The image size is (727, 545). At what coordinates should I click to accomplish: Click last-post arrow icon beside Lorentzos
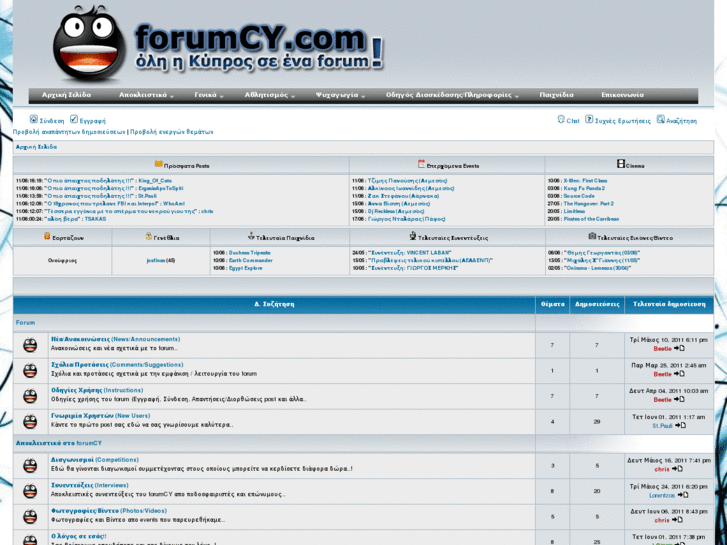(x=683, y=495)
